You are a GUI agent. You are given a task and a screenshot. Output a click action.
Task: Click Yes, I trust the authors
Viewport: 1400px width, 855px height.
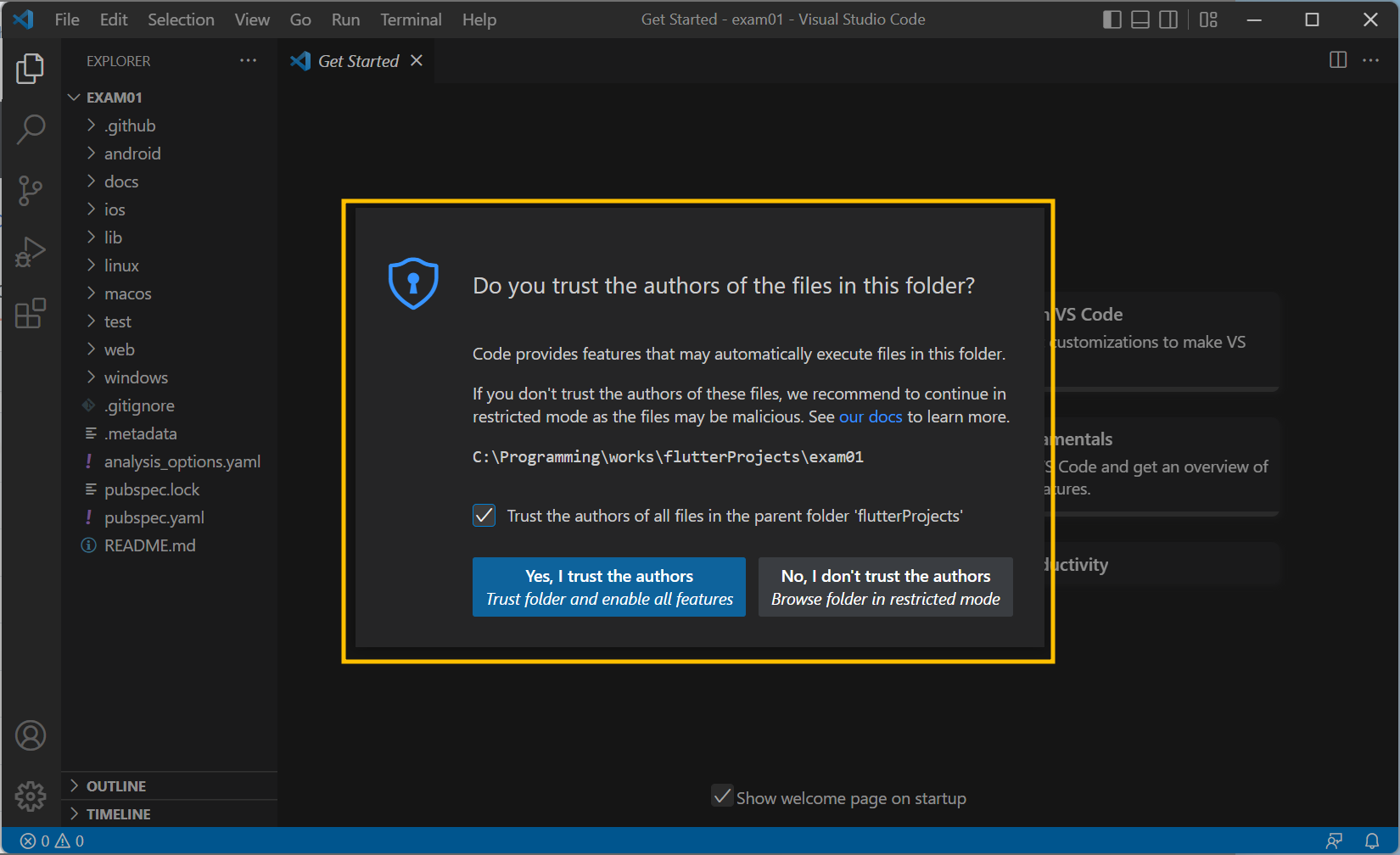pyautogui.click(x=609, y=587)
